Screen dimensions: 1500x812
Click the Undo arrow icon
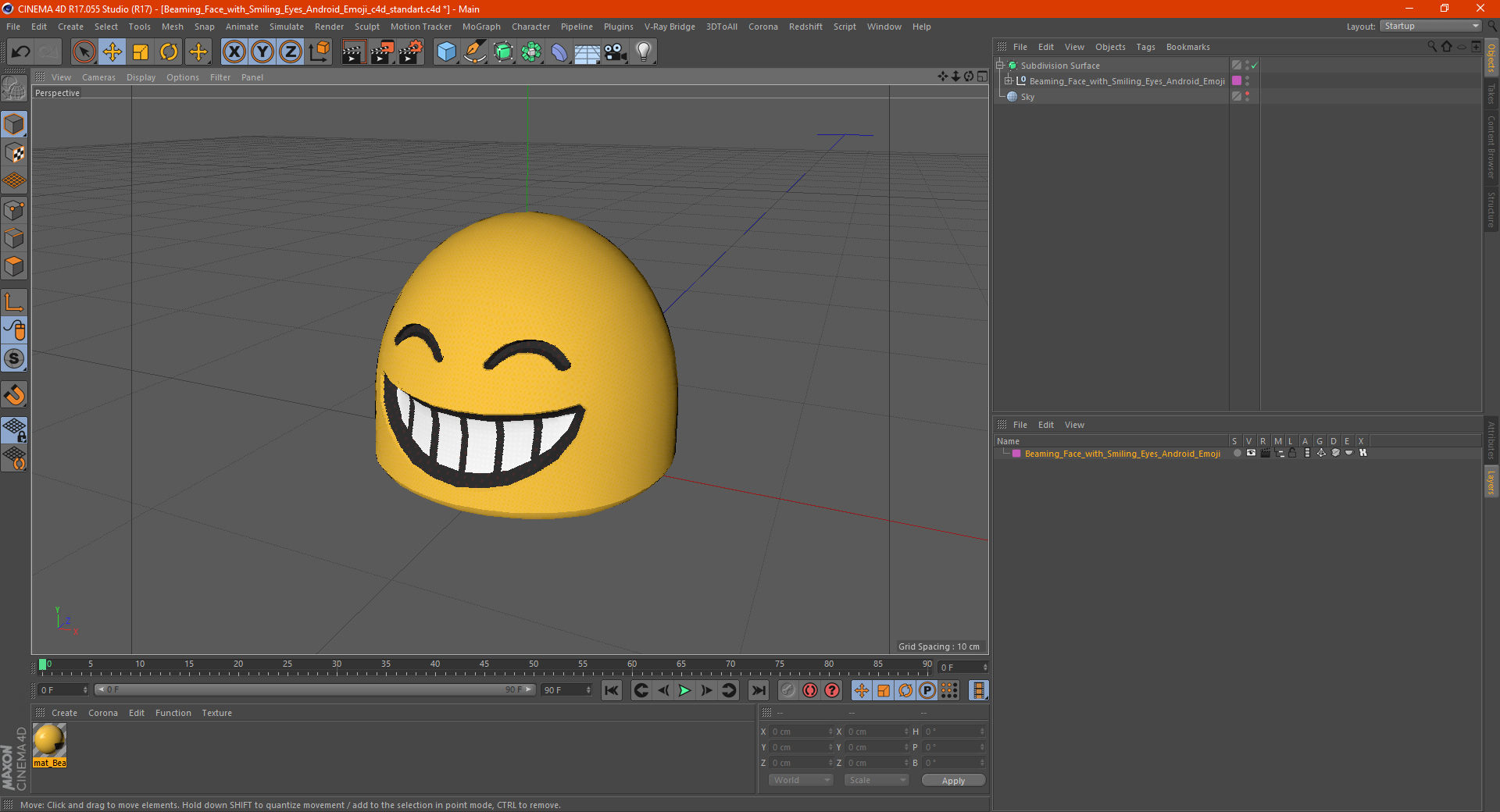coord(21,52)
